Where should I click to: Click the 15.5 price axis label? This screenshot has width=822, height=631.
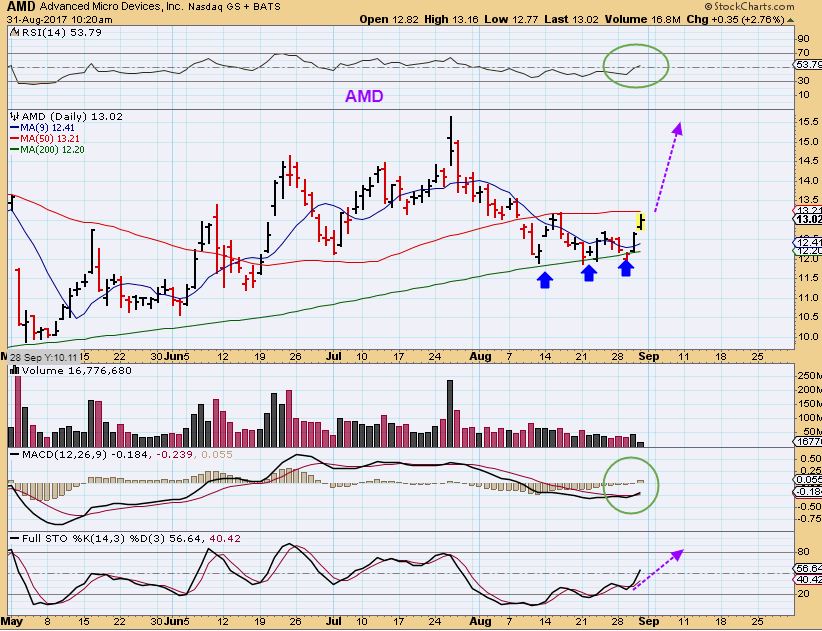(808, 122)
